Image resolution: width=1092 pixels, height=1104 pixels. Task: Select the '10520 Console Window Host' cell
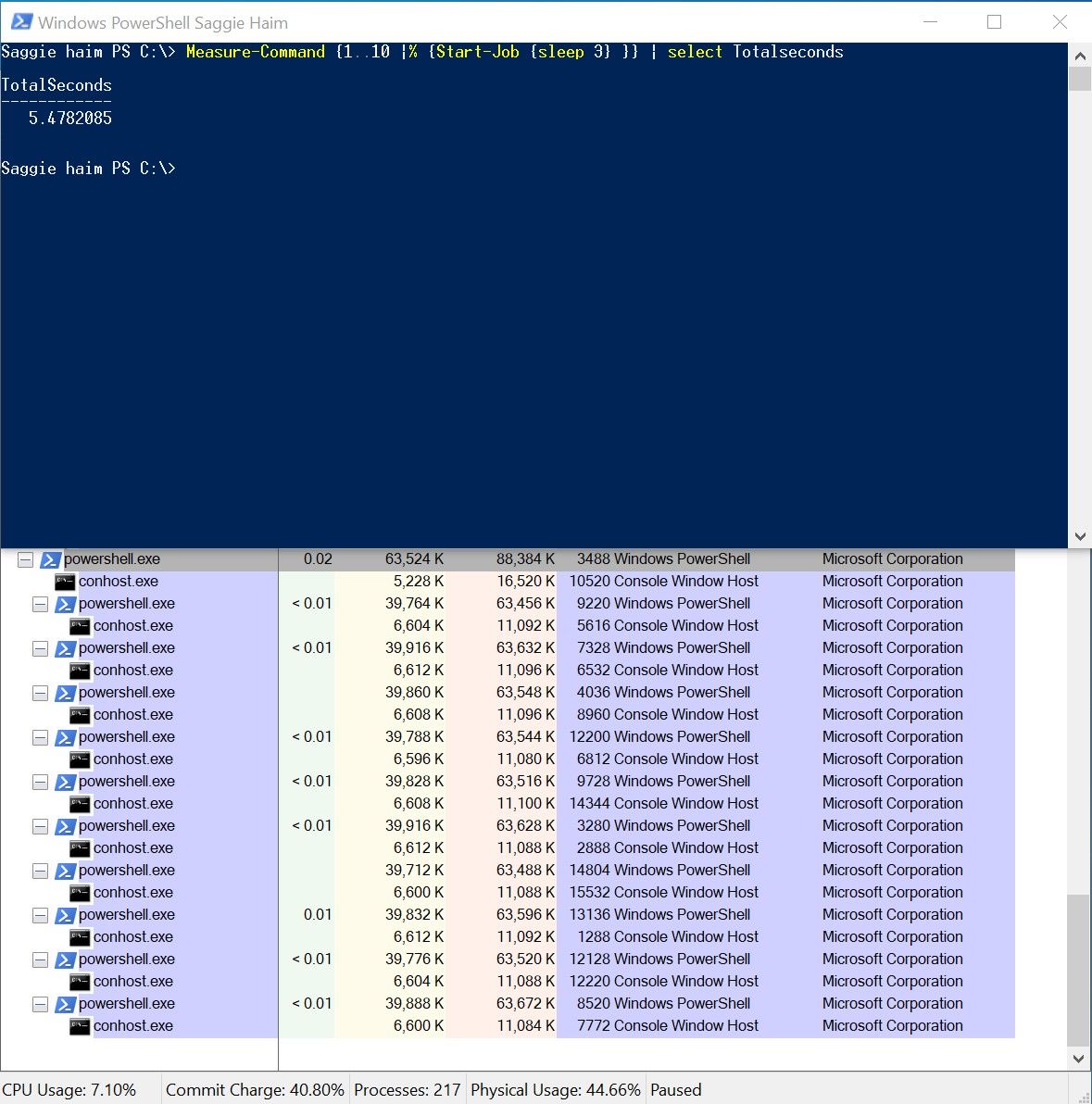pyautogui.click(x=664, y=582)
